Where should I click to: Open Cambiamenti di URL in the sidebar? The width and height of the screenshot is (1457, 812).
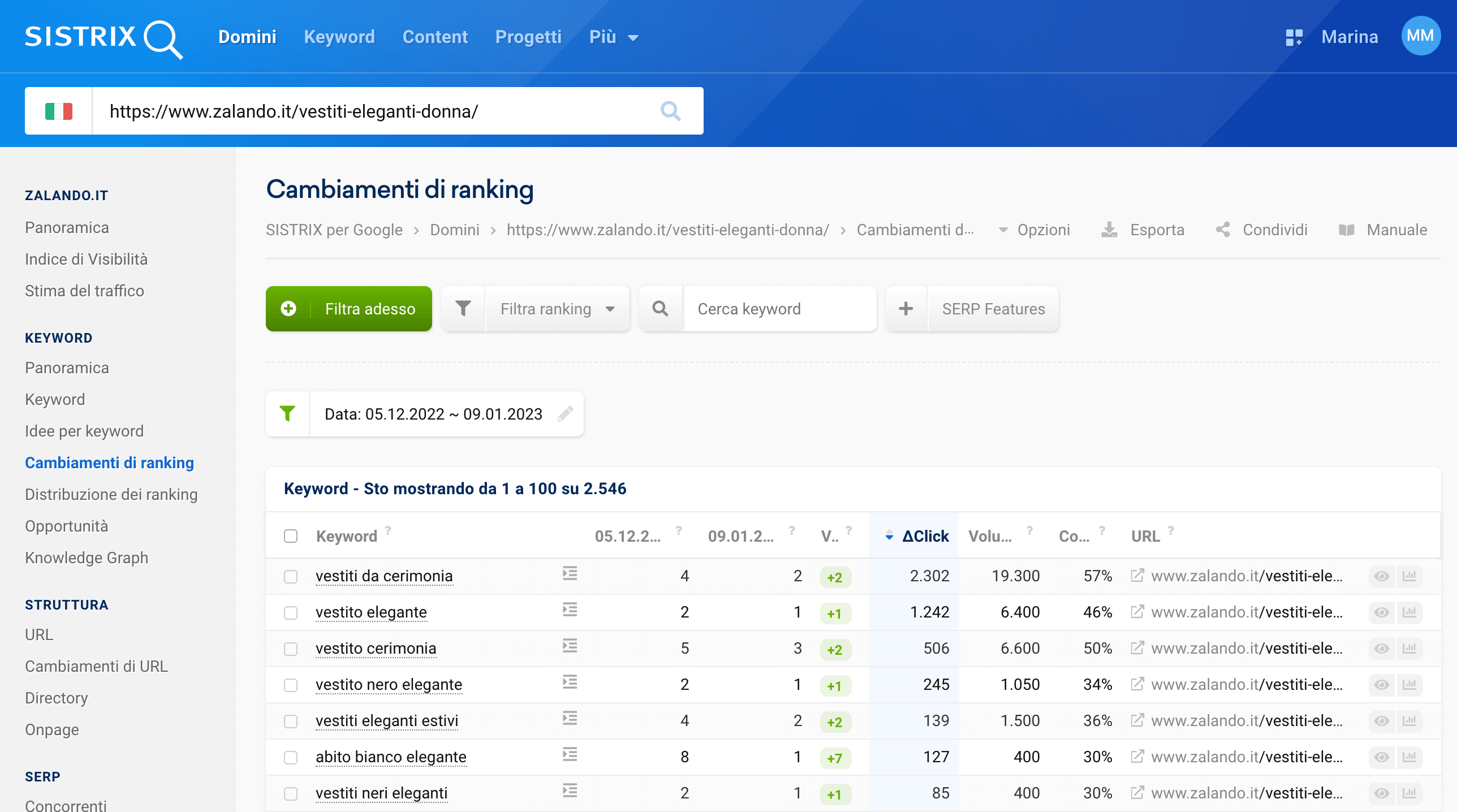pos(96,666)
